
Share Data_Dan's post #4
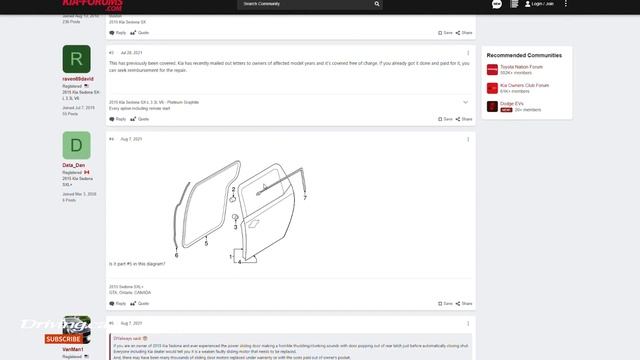coord(464,304)
